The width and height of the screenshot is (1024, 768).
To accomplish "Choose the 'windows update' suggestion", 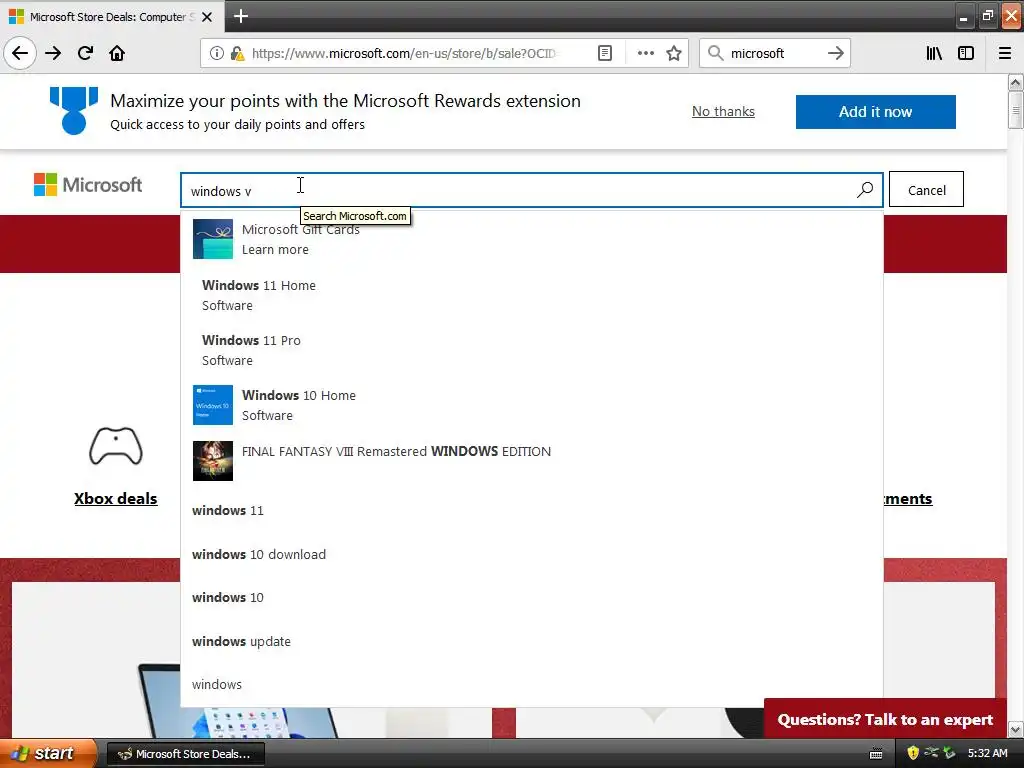I will coord(532,641).
